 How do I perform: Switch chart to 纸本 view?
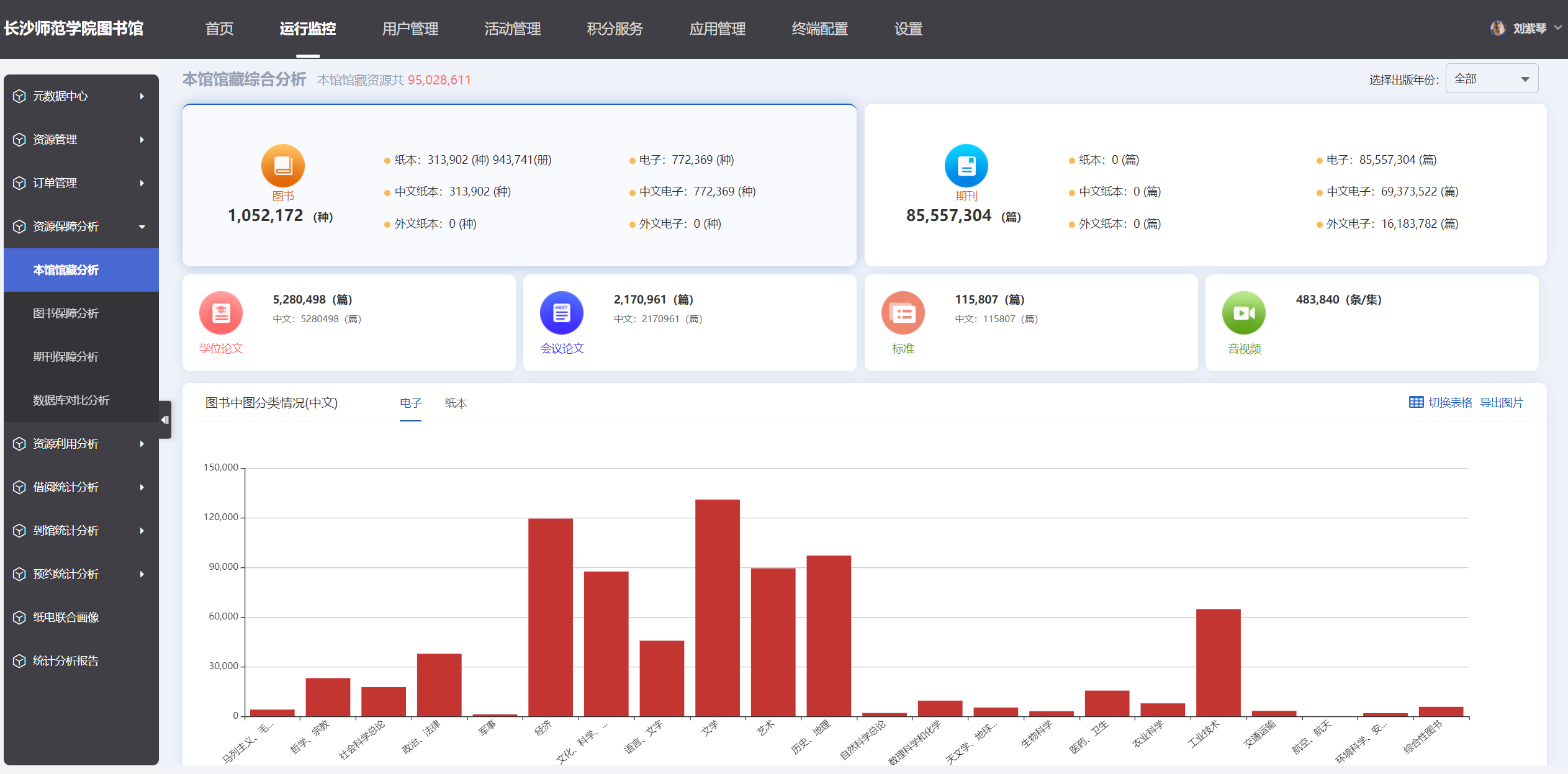point(456,403)
